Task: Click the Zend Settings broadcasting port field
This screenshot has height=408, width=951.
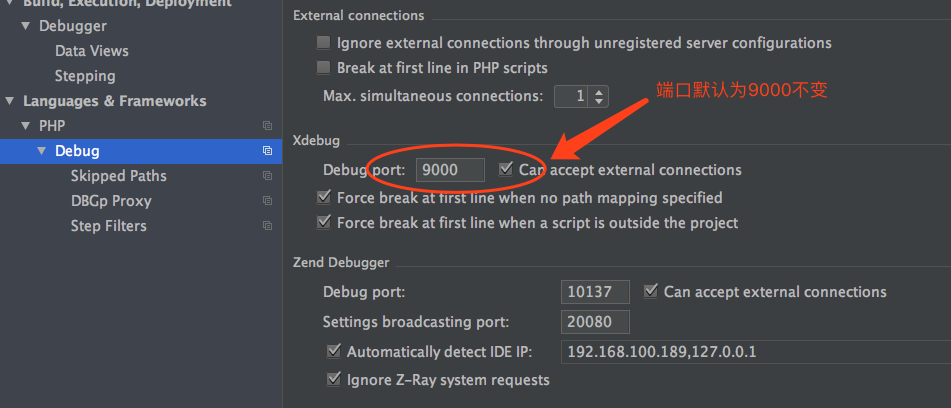Action: coord(595,322)
